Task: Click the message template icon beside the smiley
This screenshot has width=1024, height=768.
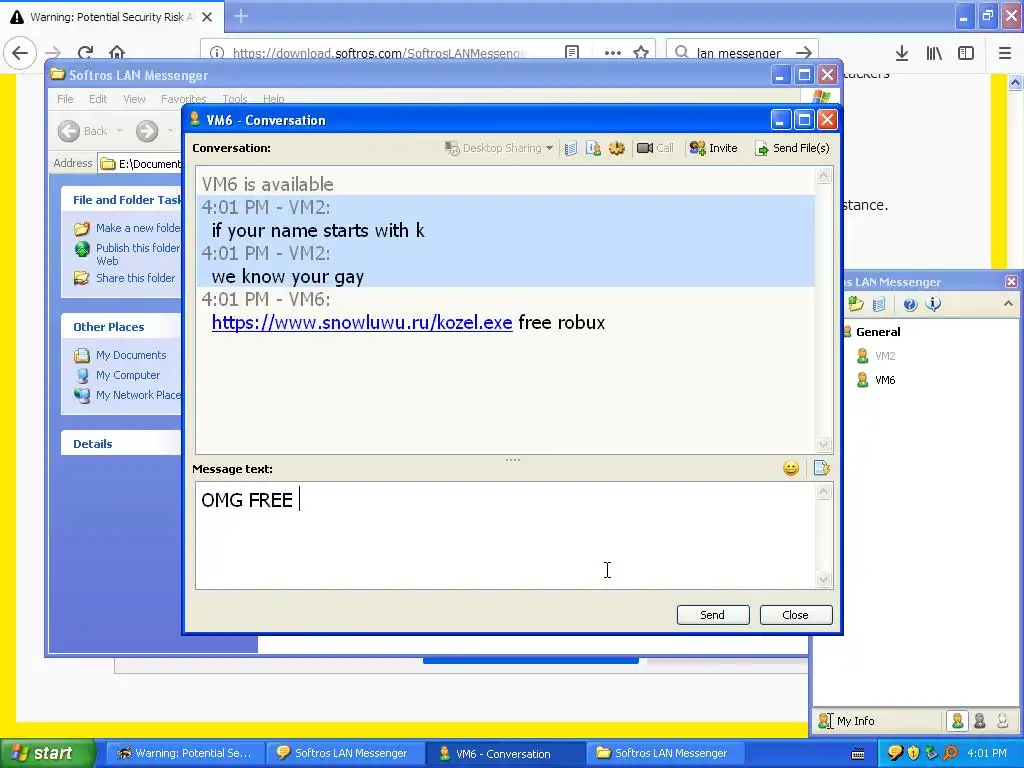Action: (x=822, y=468)
